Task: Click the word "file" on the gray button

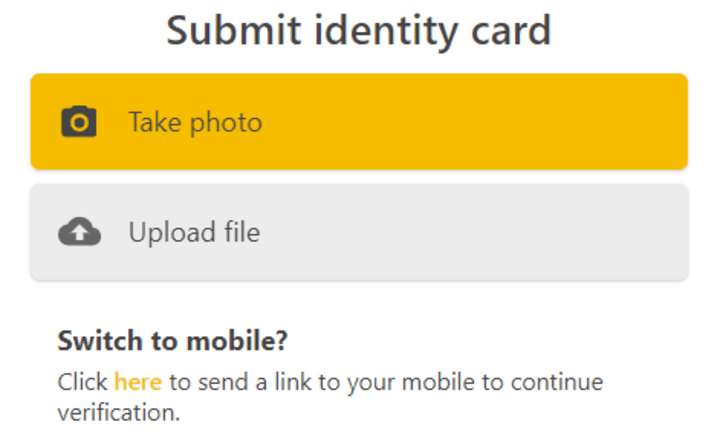Action: click(x=242, y=232)
